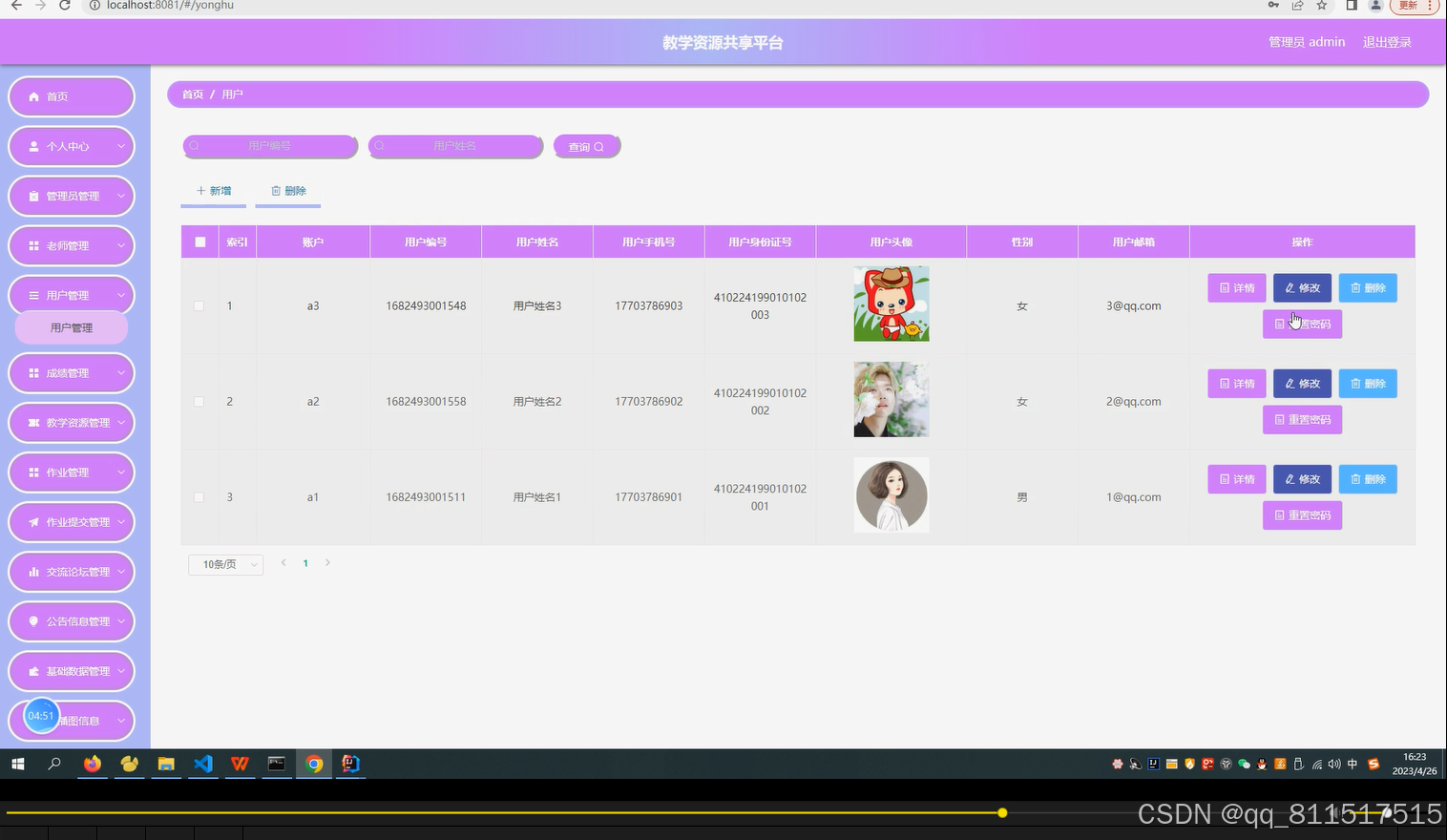
Task: Click the taskbar search magnifier
Action: click(x=54, y=764)
